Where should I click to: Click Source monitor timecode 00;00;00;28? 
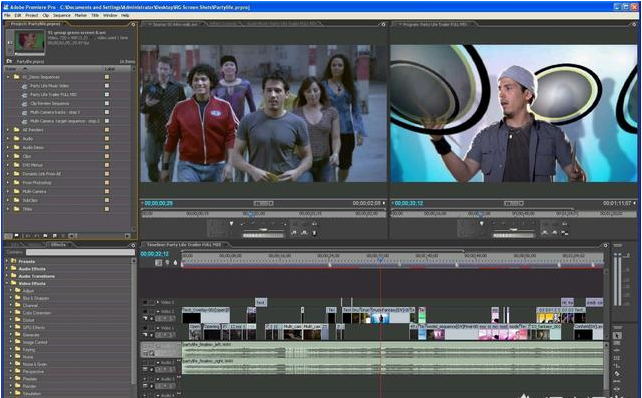pyautogui.click(x=158, y=204)
